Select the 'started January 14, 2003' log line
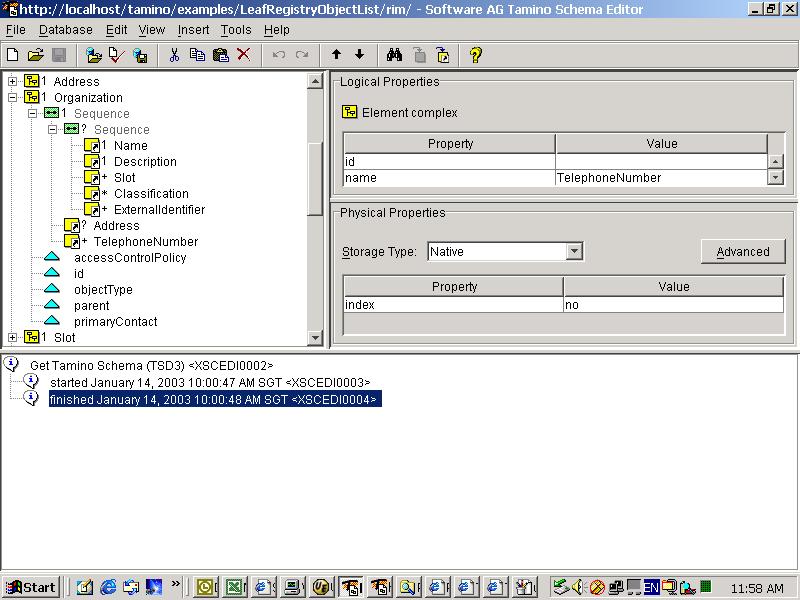The width and height of the screenshot is (800, 600). point(210,383)
